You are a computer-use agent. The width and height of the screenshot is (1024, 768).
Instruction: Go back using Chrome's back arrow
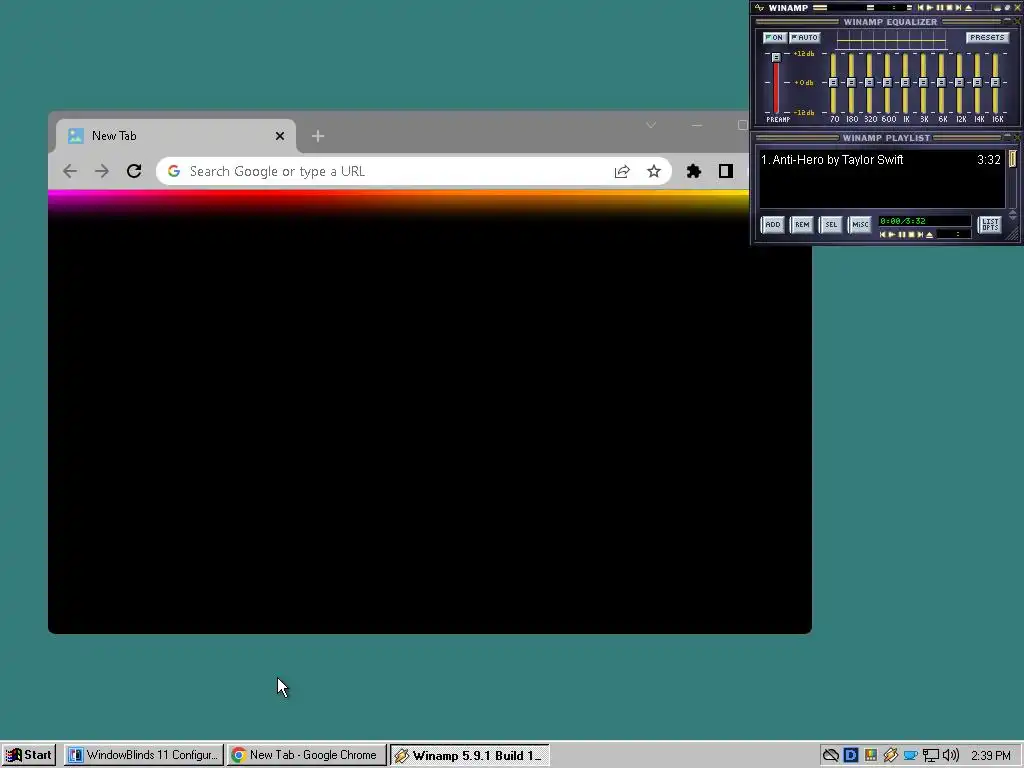pyautogui.click(x=70, y=171)
